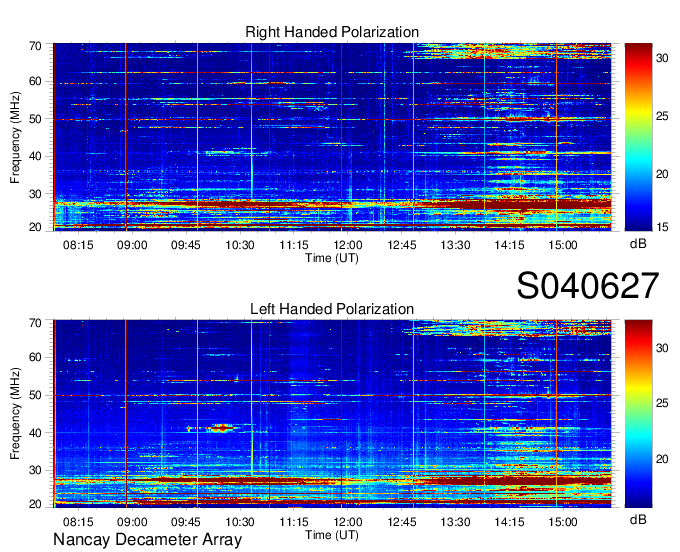Click the 09:00 tick on Right Handed plot

[132, 245]
